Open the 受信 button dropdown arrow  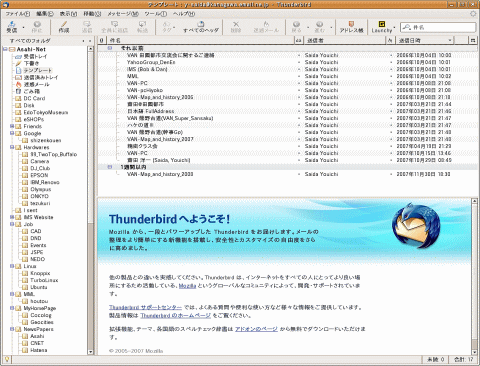coord(23,28)
